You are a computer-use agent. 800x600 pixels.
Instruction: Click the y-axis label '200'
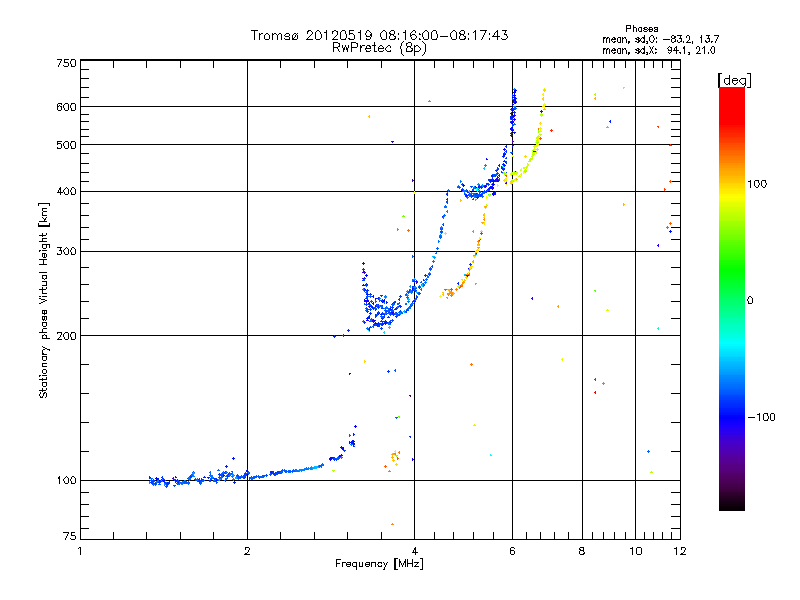tap(66, 336)
